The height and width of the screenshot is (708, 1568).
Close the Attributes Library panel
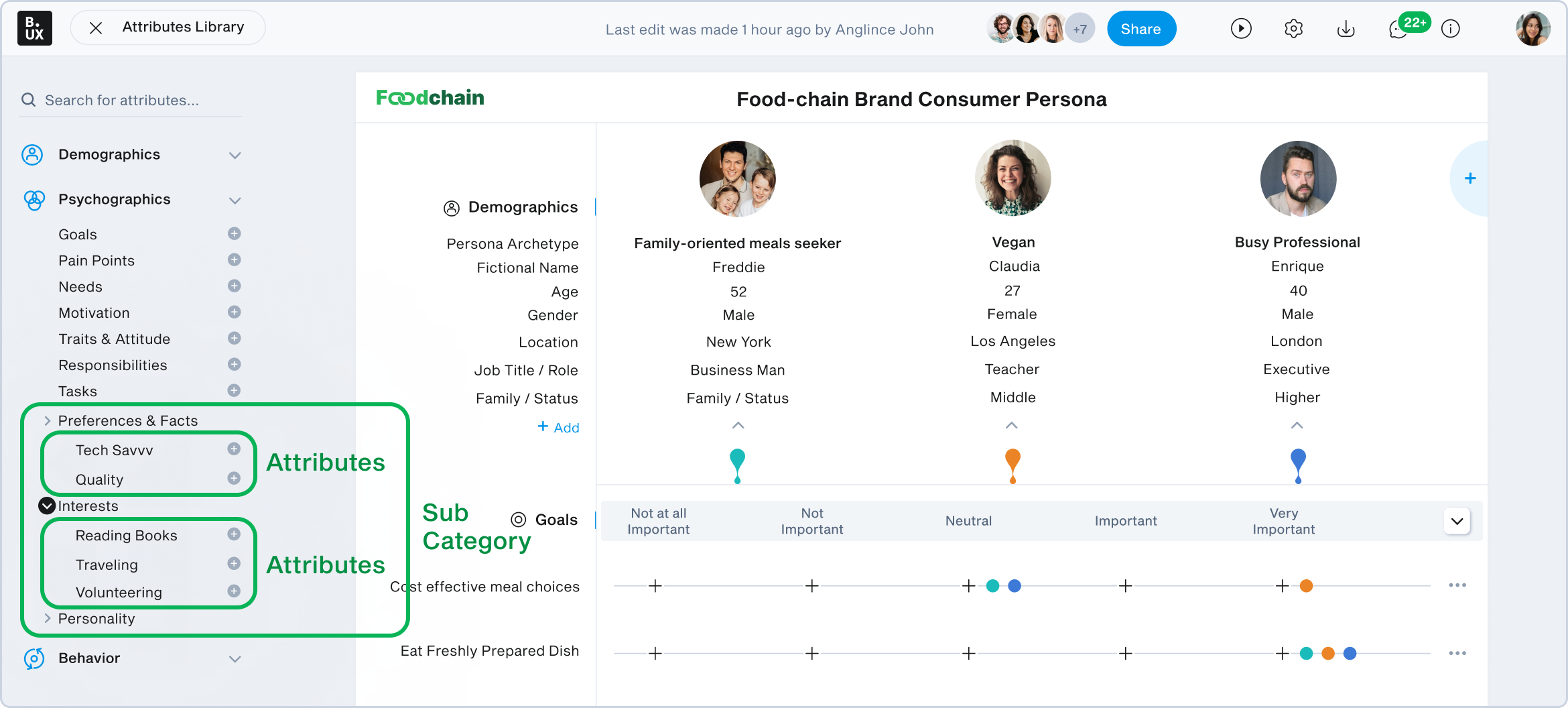click(96, 27)
